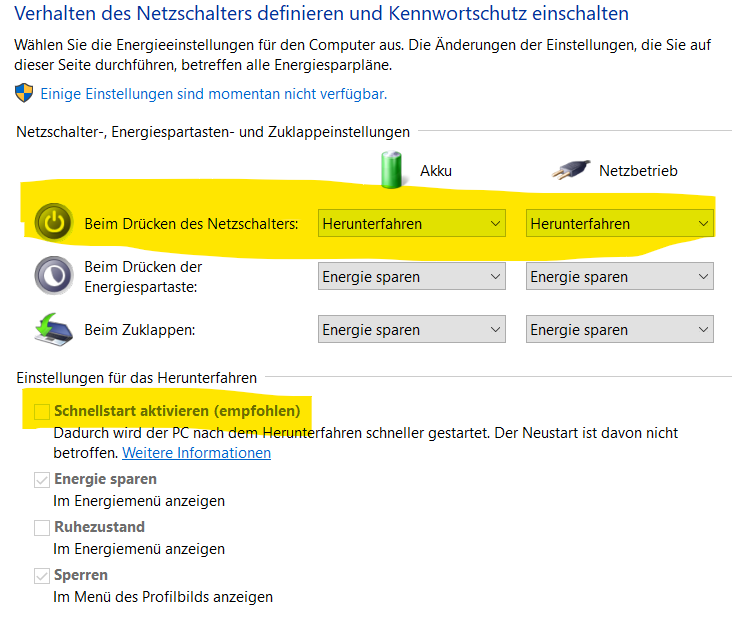Open the Weitere Informationen link

click(x=197, y=453)
